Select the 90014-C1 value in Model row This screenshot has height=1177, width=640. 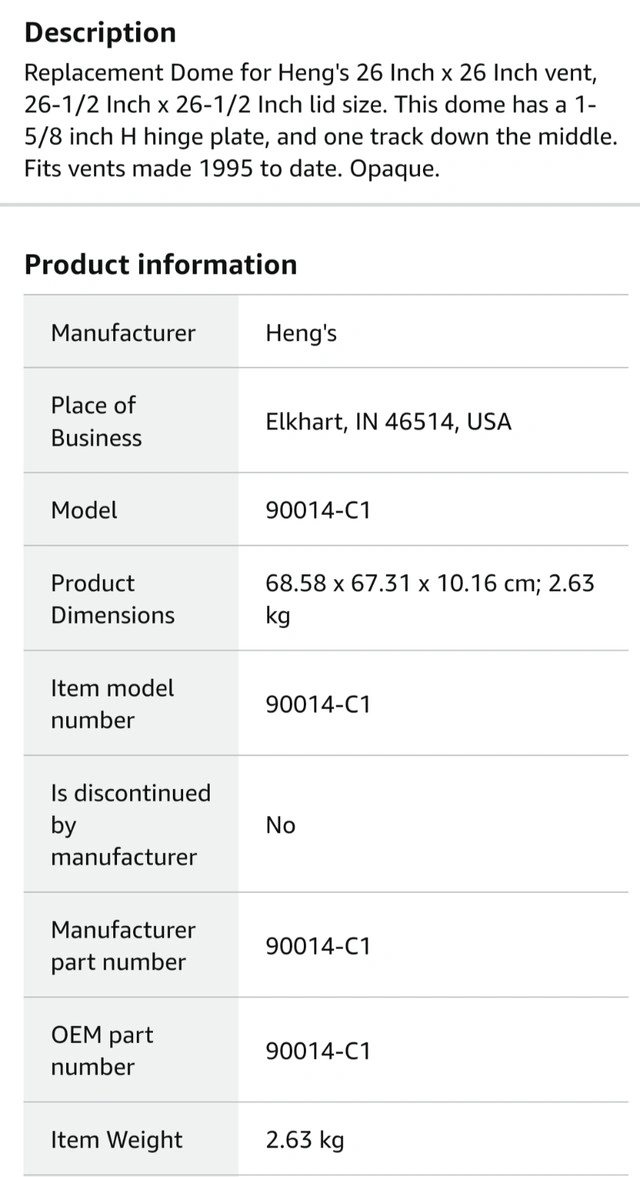coord(318,509)
